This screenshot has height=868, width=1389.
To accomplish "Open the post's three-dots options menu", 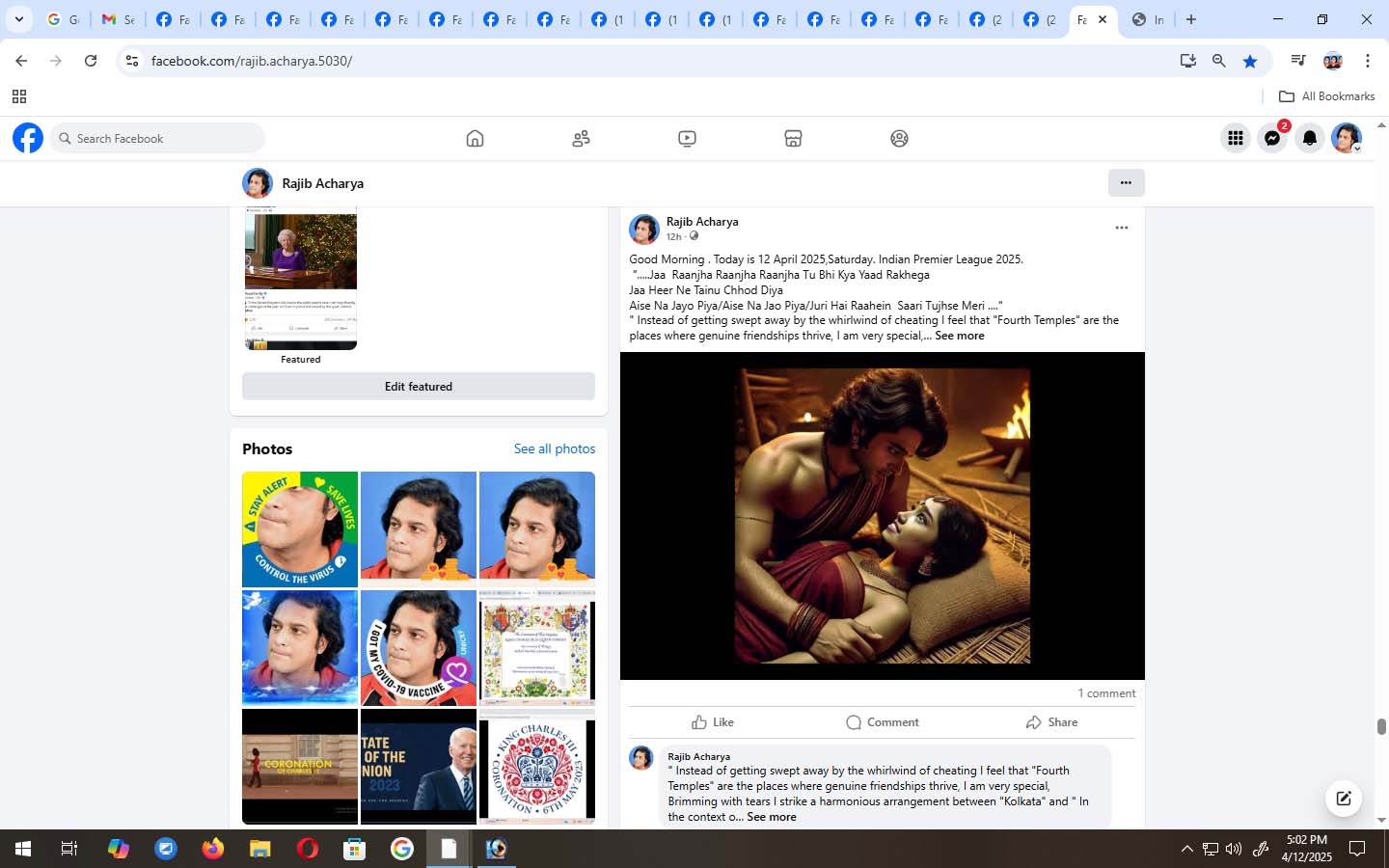I will click(x=1122, y=228).
